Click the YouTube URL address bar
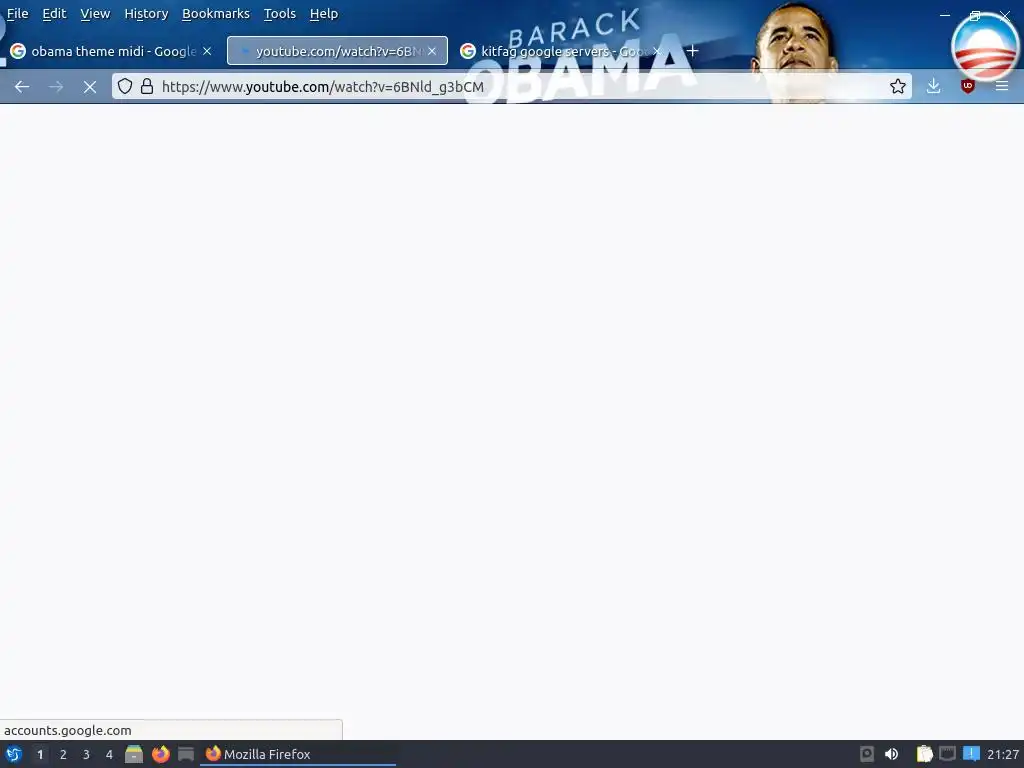 [512, 86]
